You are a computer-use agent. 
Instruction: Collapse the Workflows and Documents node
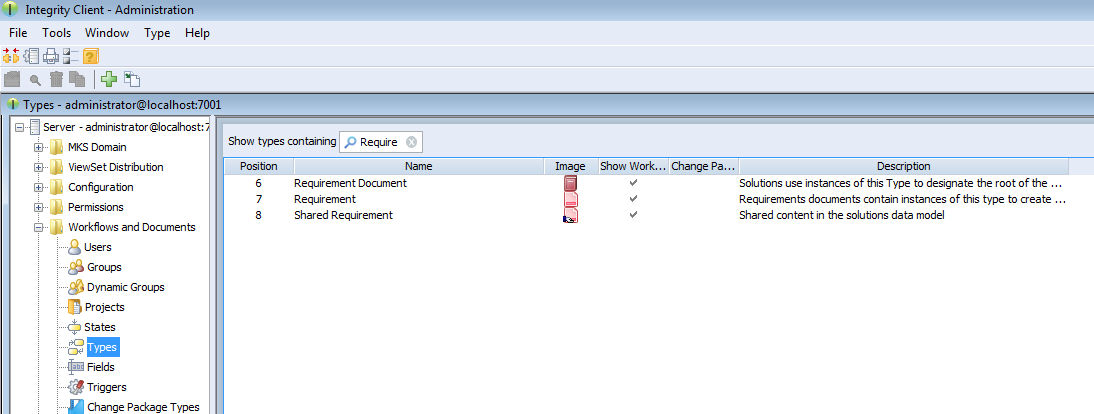click(x=39, y=227)
